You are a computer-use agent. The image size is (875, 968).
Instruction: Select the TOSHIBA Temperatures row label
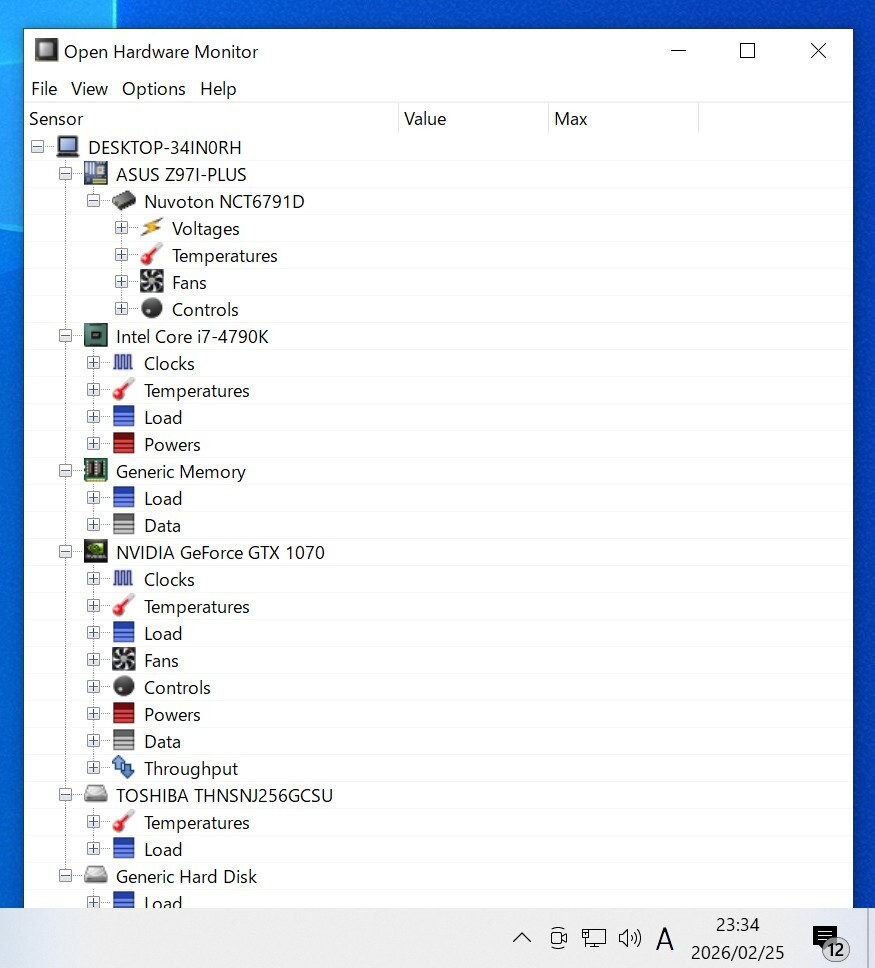point(196,822)
